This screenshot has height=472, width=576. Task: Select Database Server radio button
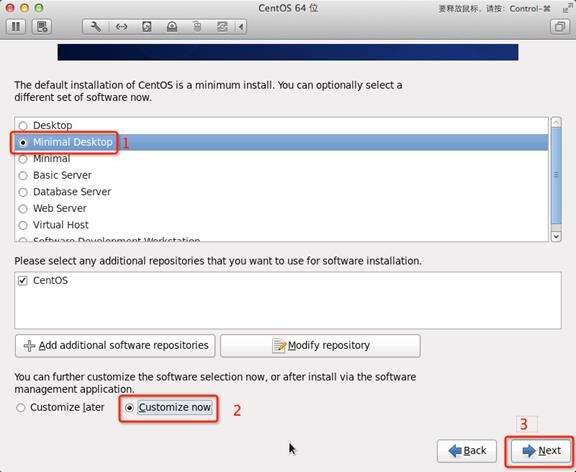pos(23,192)
